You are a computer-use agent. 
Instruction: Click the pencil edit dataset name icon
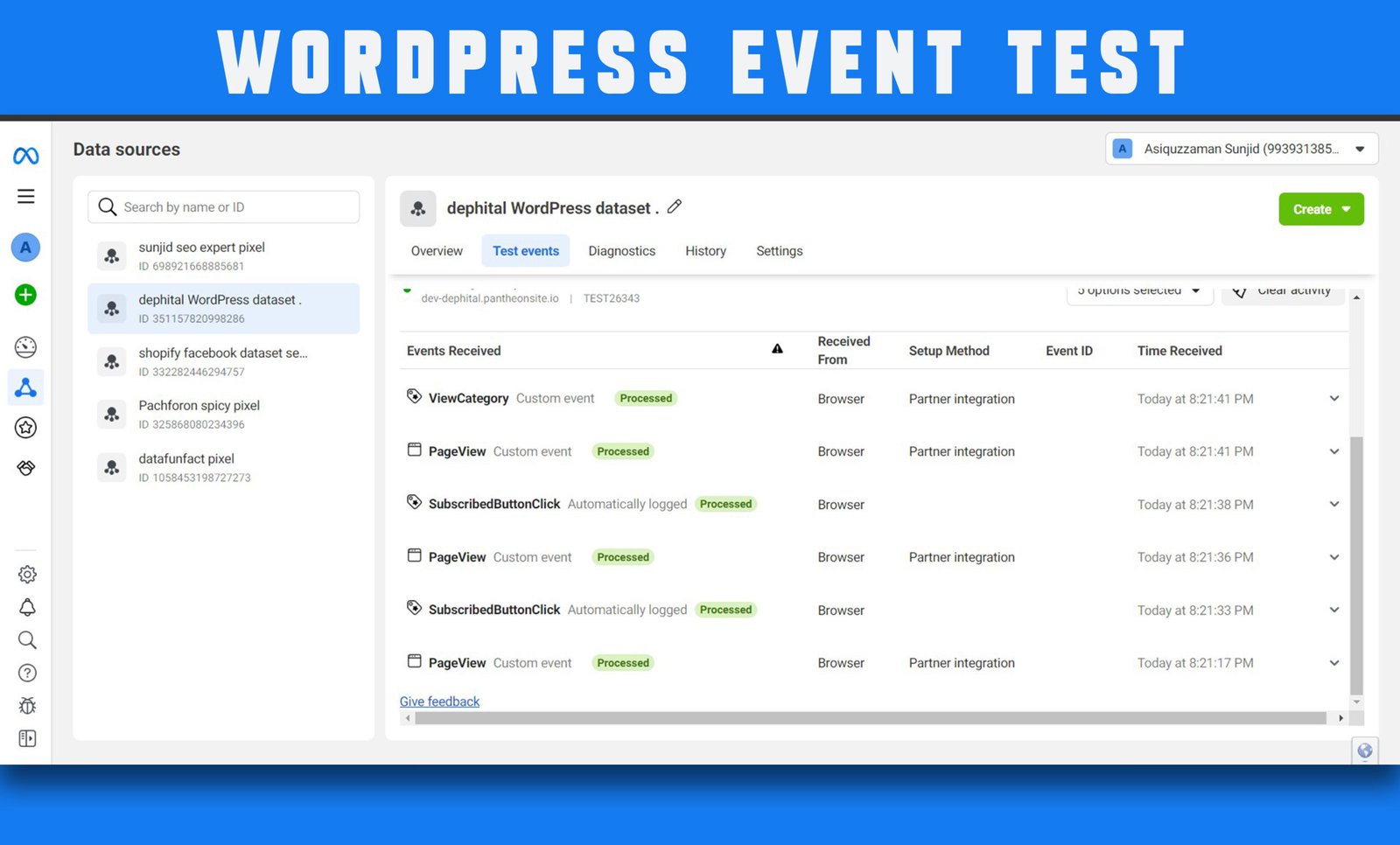(674, 206)
